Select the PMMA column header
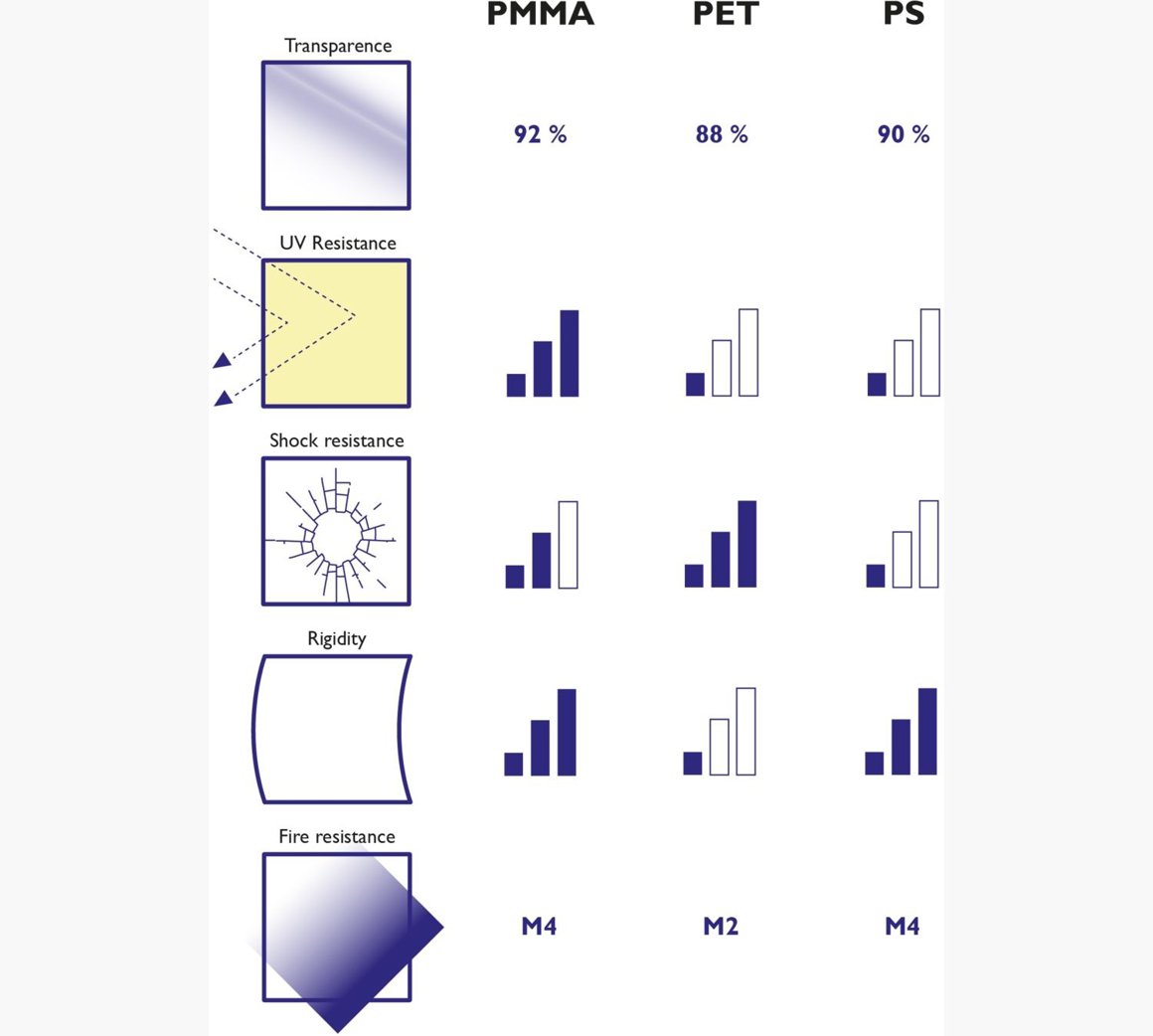 (x=541, y=14)
